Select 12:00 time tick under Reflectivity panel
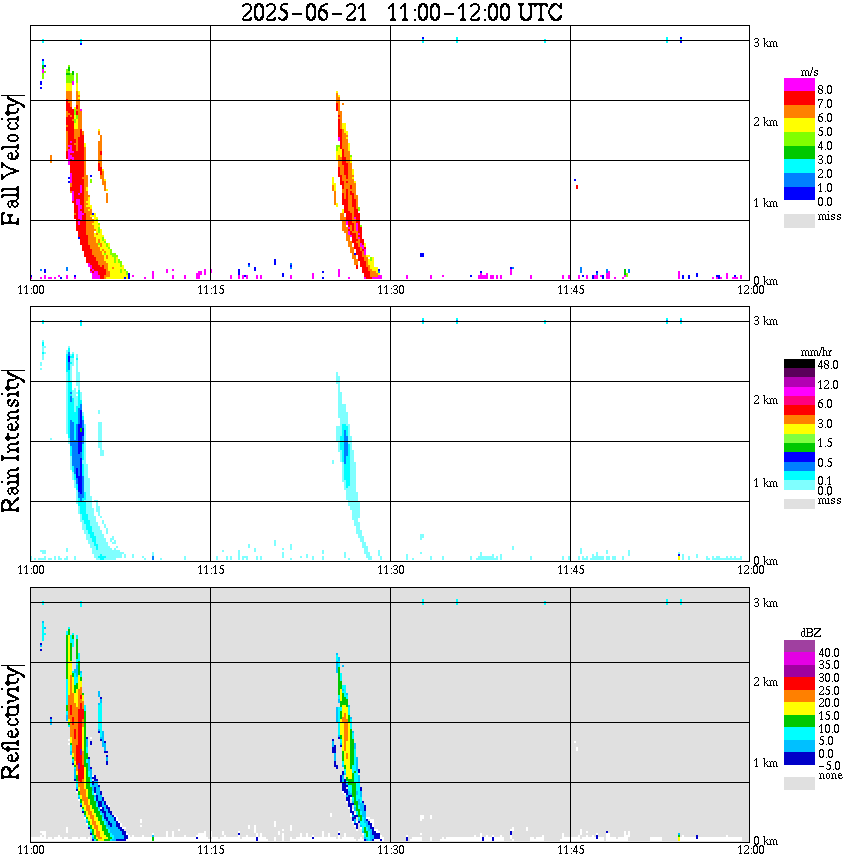The height and width of the screenshot is (868, 850). click(750, 850)
